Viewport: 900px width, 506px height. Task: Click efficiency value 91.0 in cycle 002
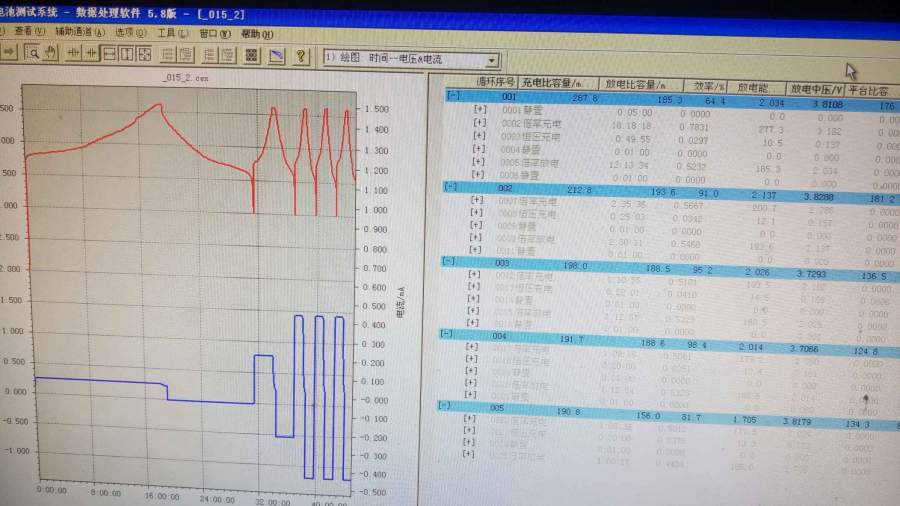point(709,194)
